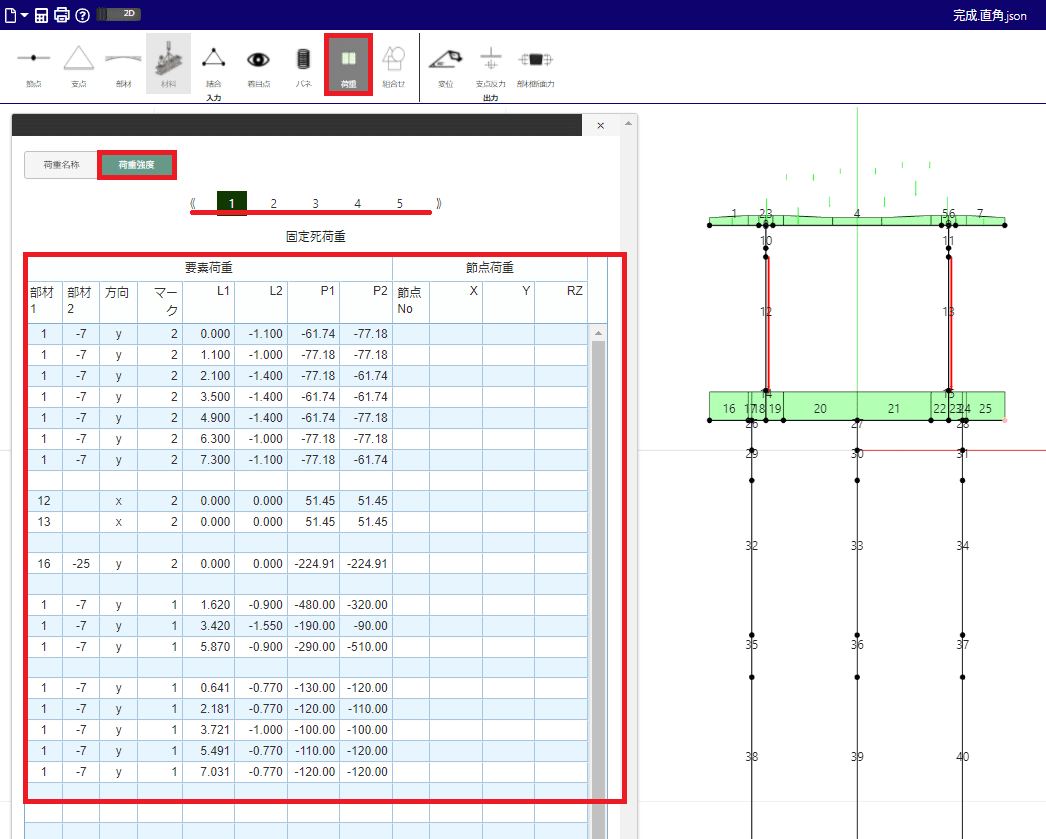
Task: Go to load case page 4
Action: click(x=358, y=203)
